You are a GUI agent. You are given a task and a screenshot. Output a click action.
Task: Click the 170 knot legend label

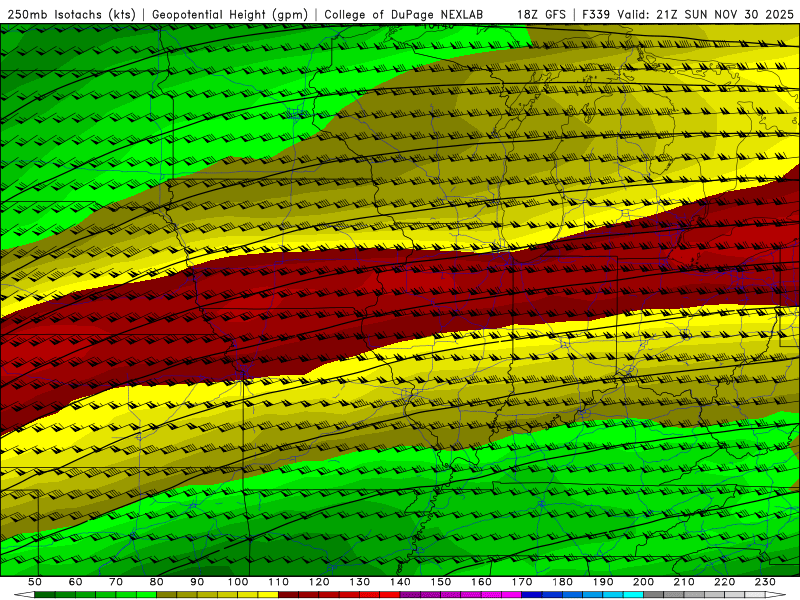click(522, 582)
